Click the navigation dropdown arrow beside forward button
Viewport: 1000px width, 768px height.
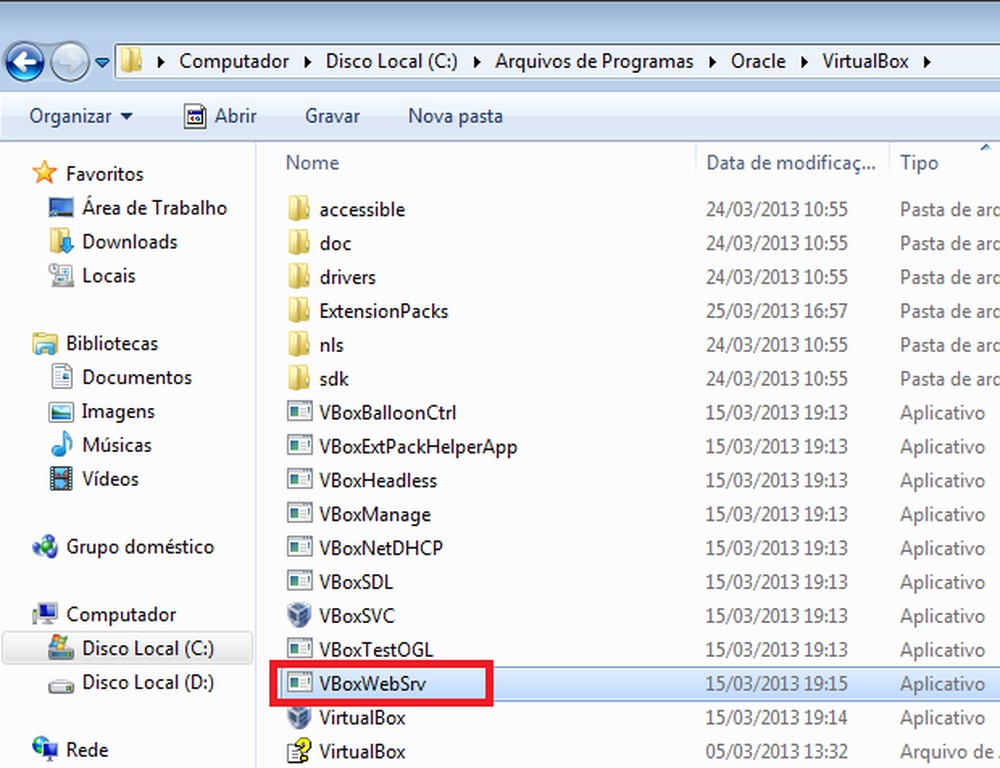tap(102, 61)
